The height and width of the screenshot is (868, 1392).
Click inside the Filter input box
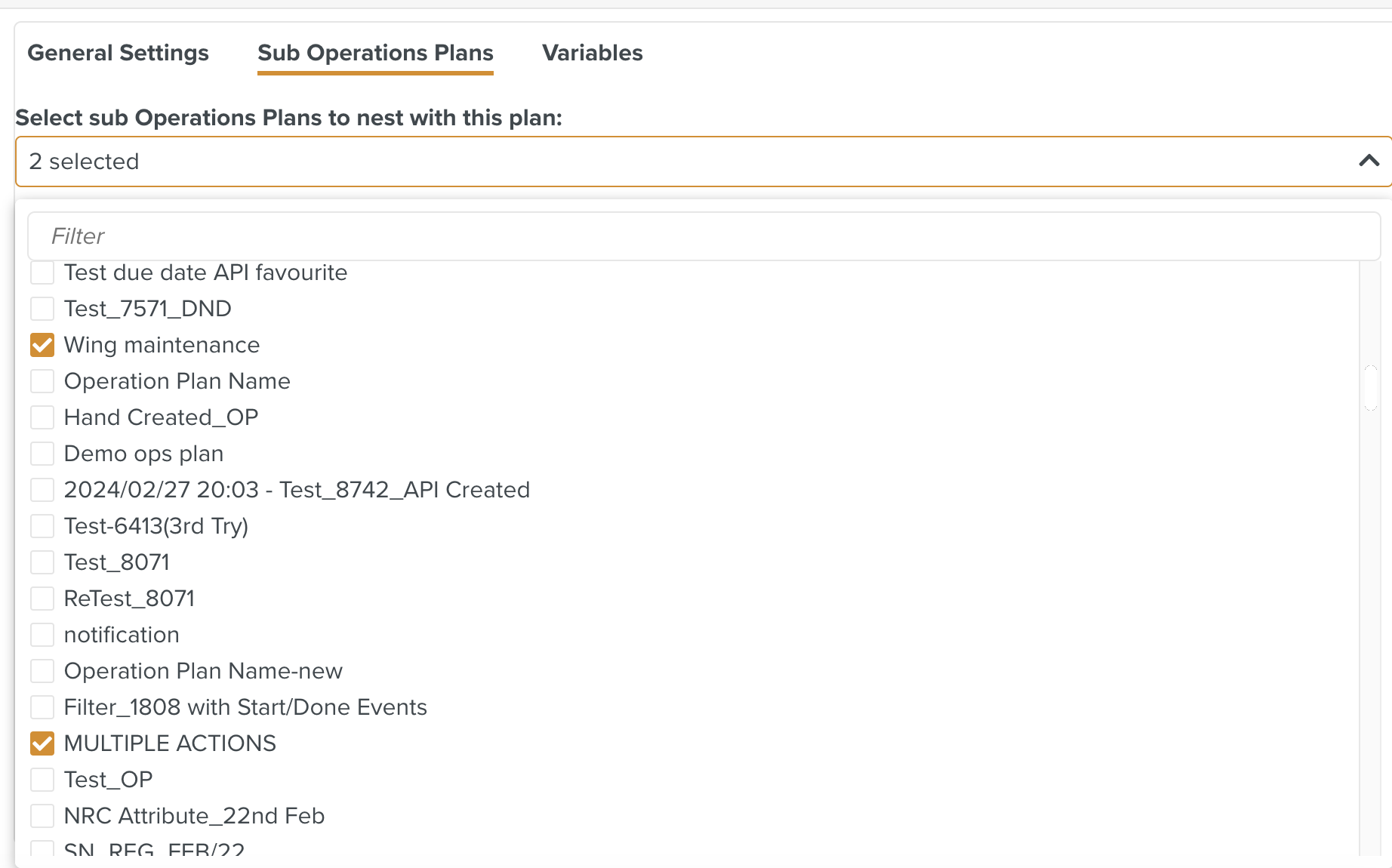coord(453,235)
